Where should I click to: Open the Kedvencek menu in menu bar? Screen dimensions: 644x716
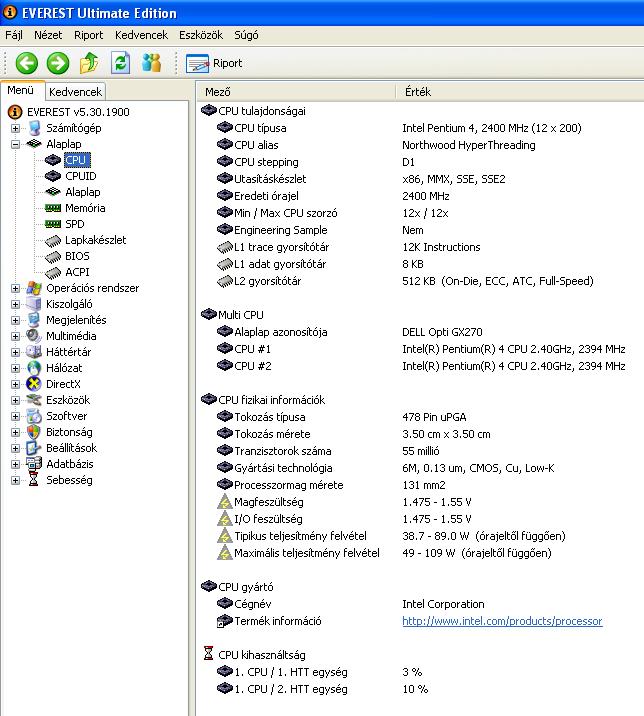(x=141, y=35)
